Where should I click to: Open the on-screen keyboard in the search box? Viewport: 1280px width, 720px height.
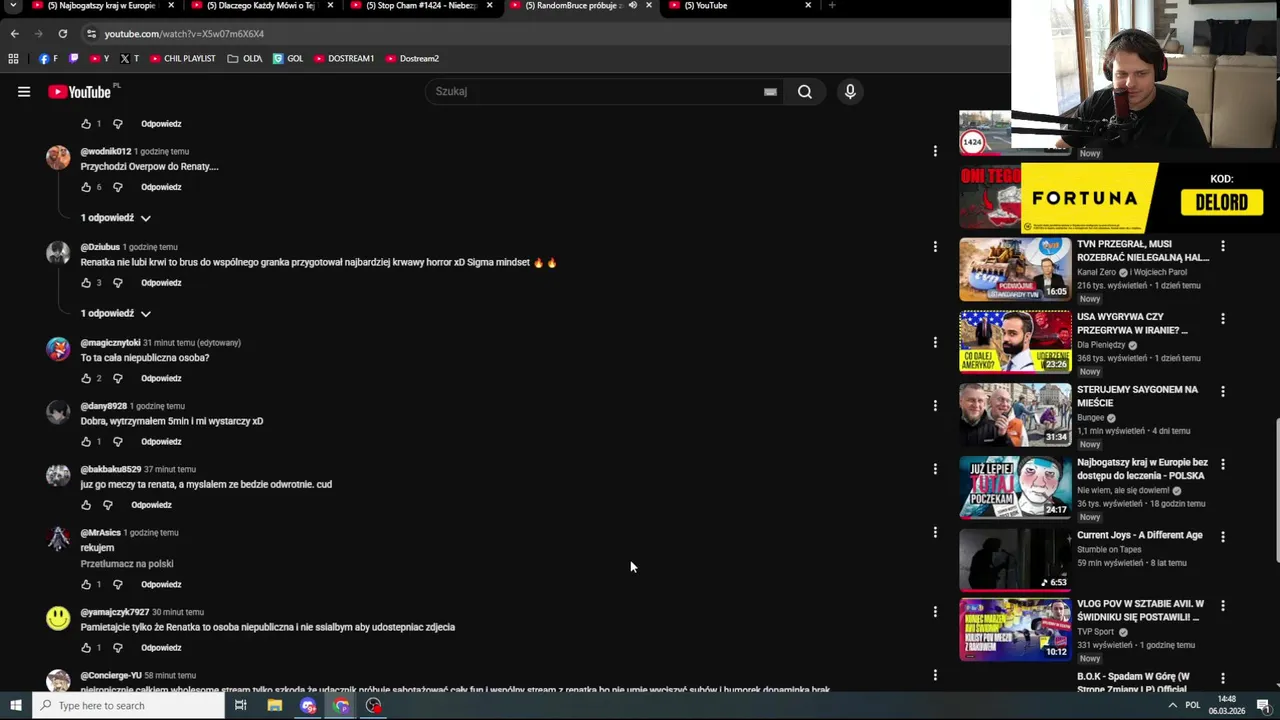pyautogui.click(x=770, y=92)
